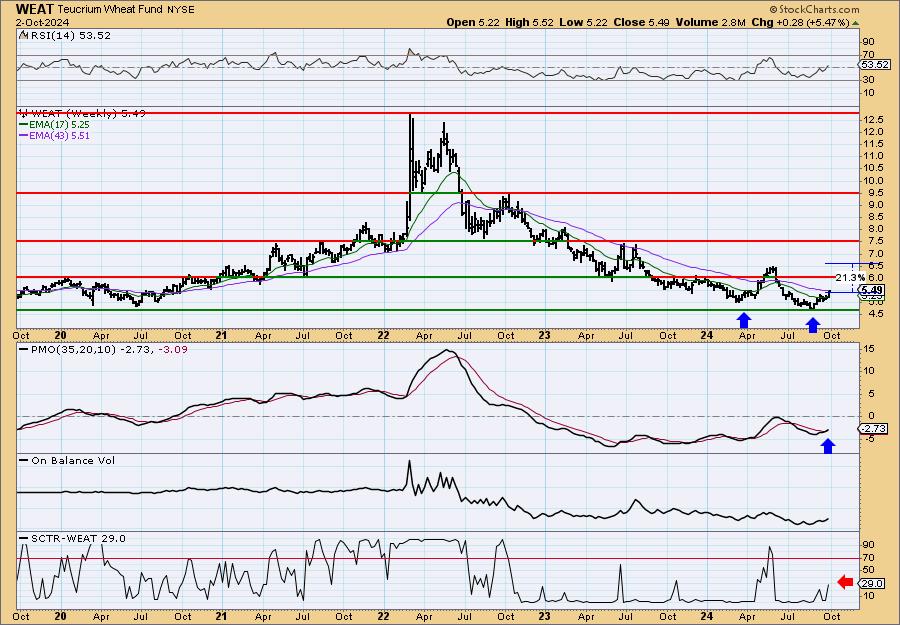Click the red -3.09 PMO signal value
Screen dimensions: 900x625
tap(173, 350)
